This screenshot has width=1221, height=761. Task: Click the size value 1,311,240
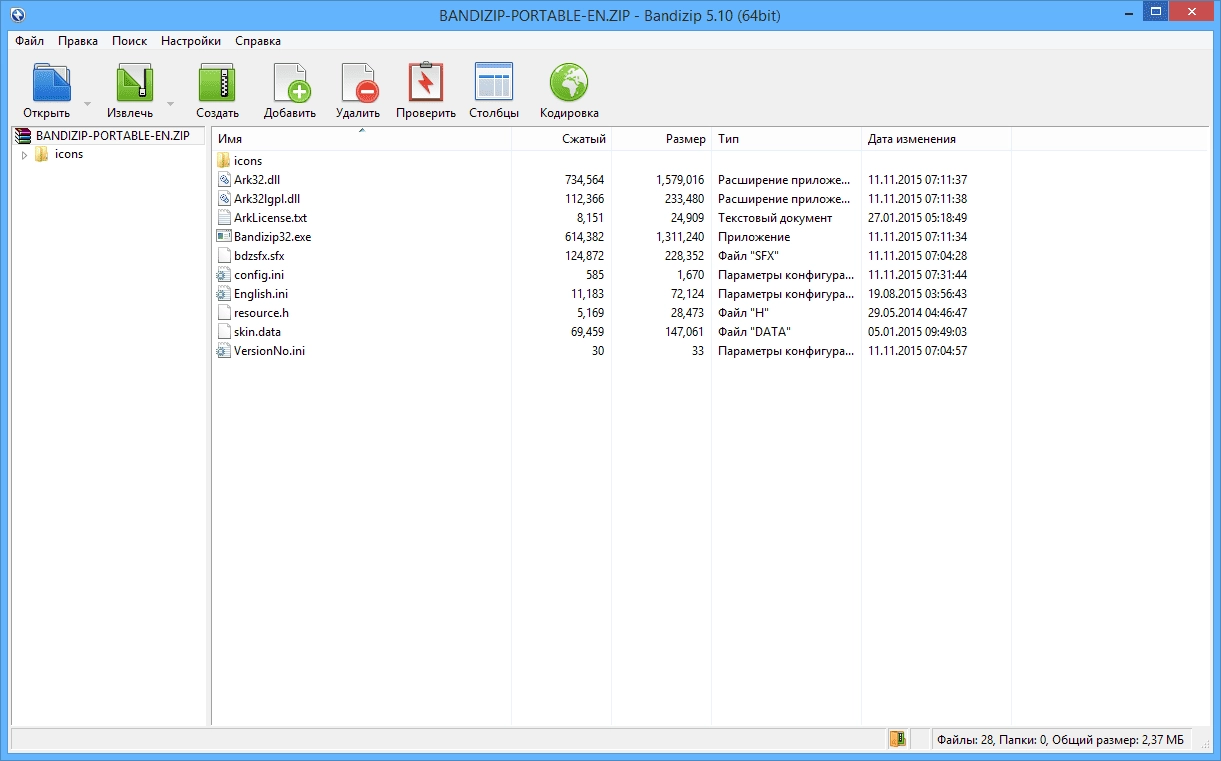[680, 237]
